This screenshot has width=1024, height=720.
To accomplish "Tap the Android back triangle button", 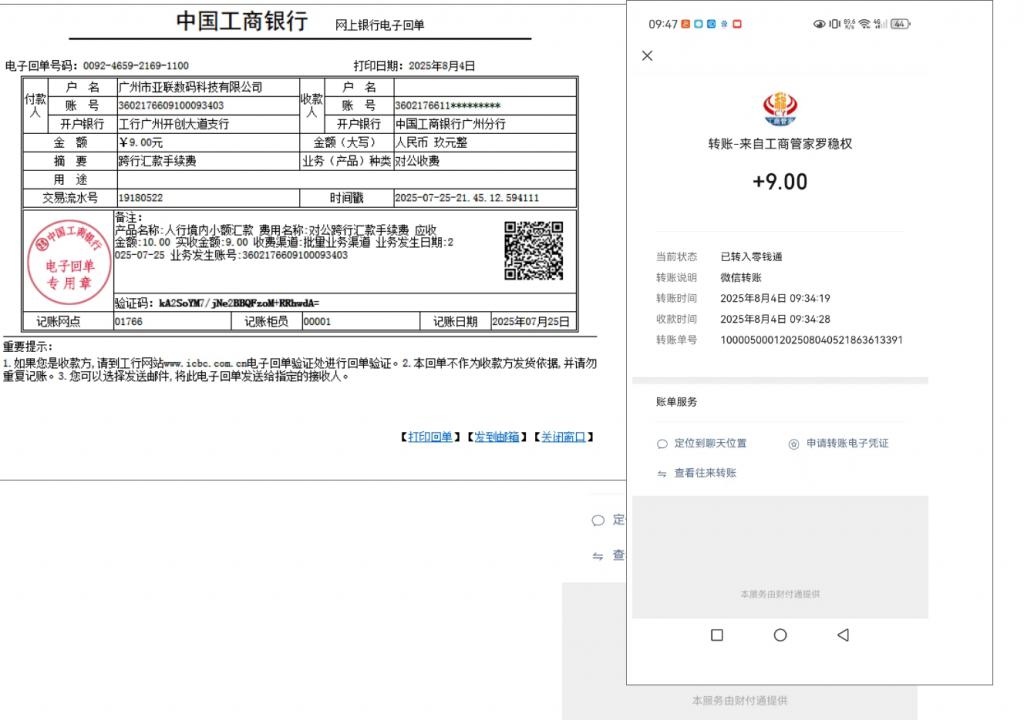I will [x=842, y=635].
